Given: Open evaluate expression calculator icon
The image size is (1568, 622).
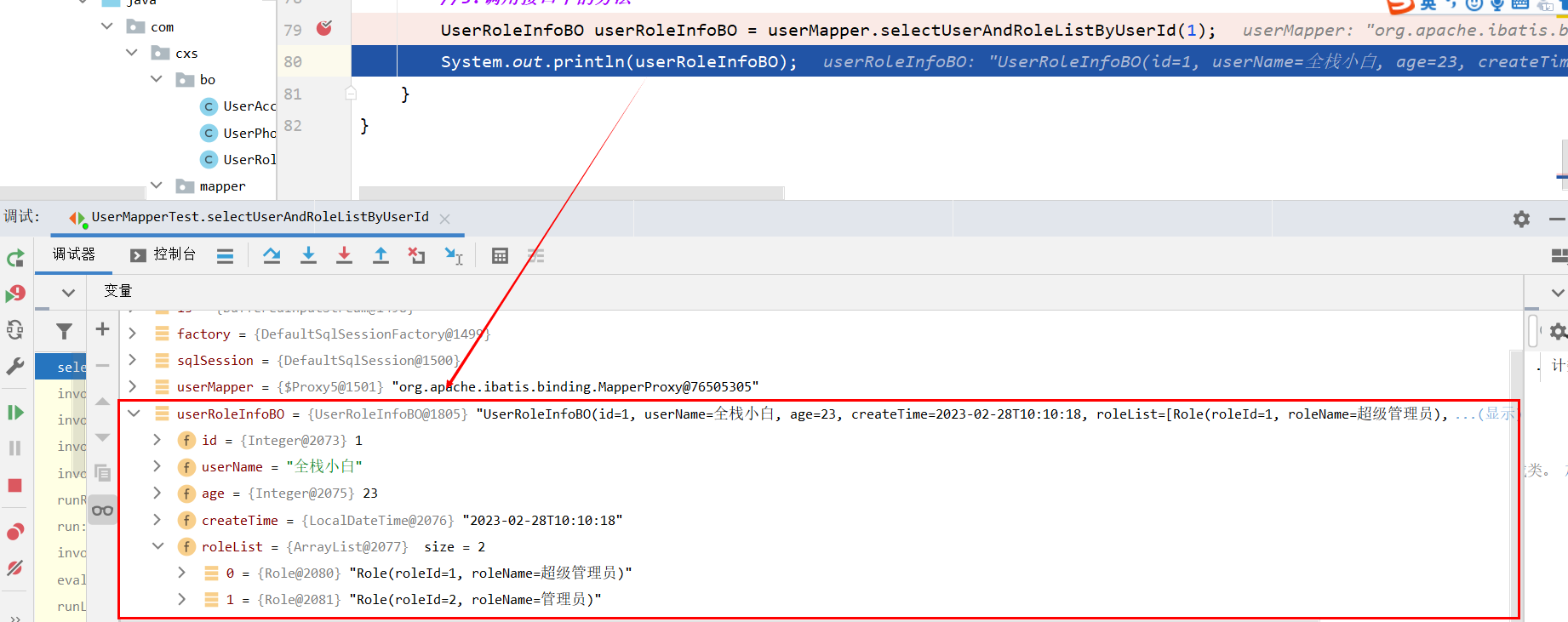Looking at the screenshot, I should click(x=500, y=255).
